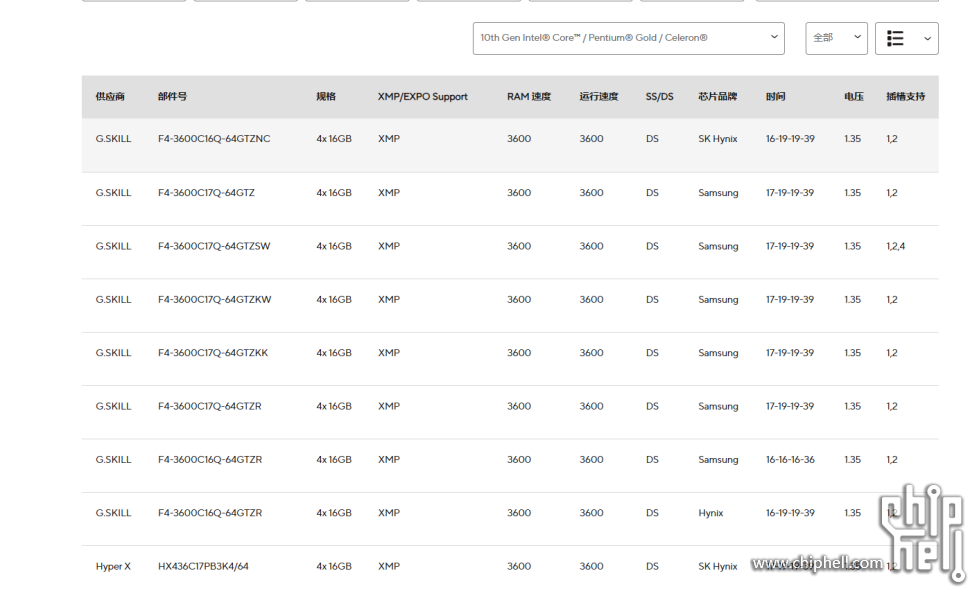
Task: Select part number F4-3600C17Q-64GTZR
Action: (210, 406)
